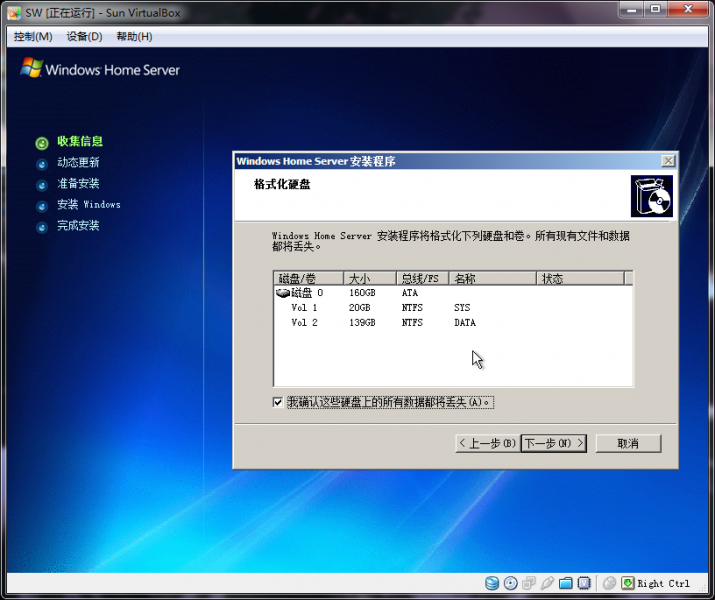Click the virtualization (V chip) status icon
Viewport: 715px width, 600px height.
[584, 583]
